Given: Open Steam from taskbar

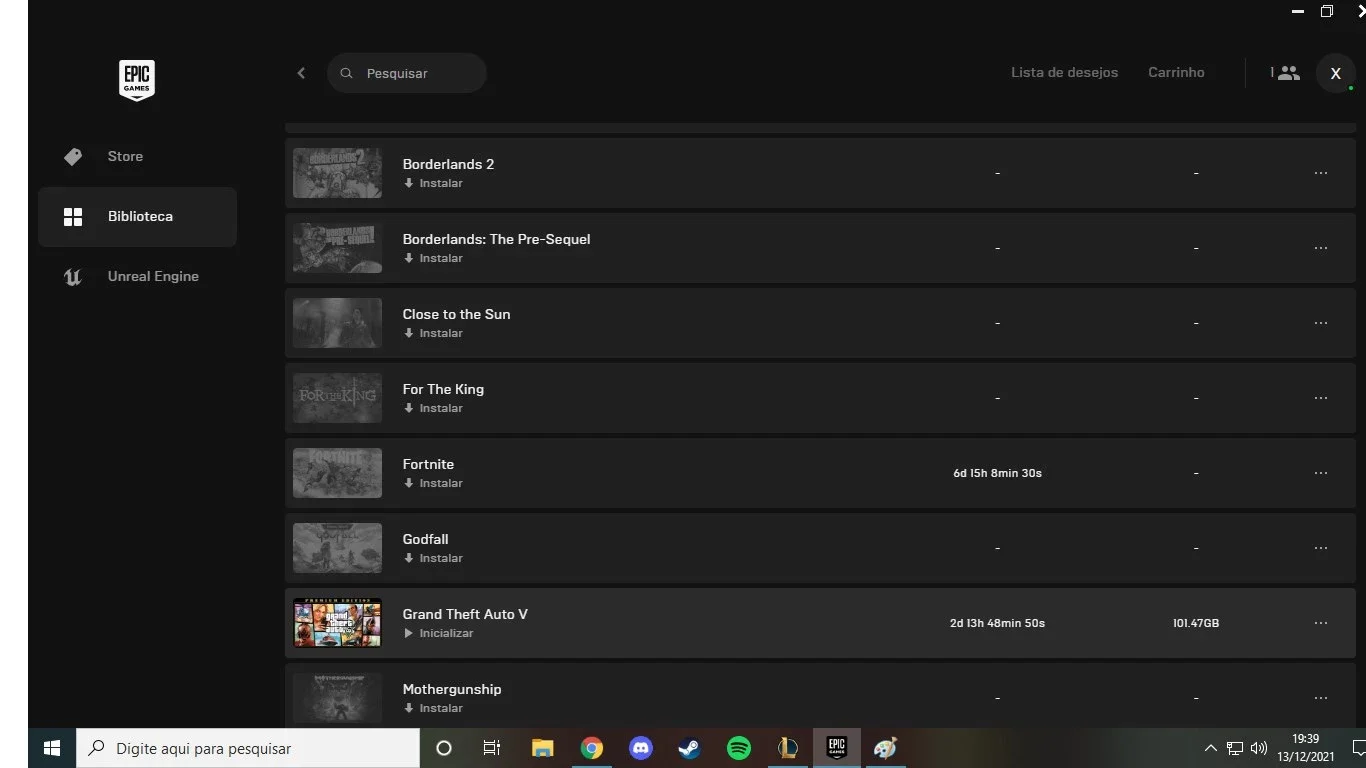Looking at the screenshot, I should [690, 748].
